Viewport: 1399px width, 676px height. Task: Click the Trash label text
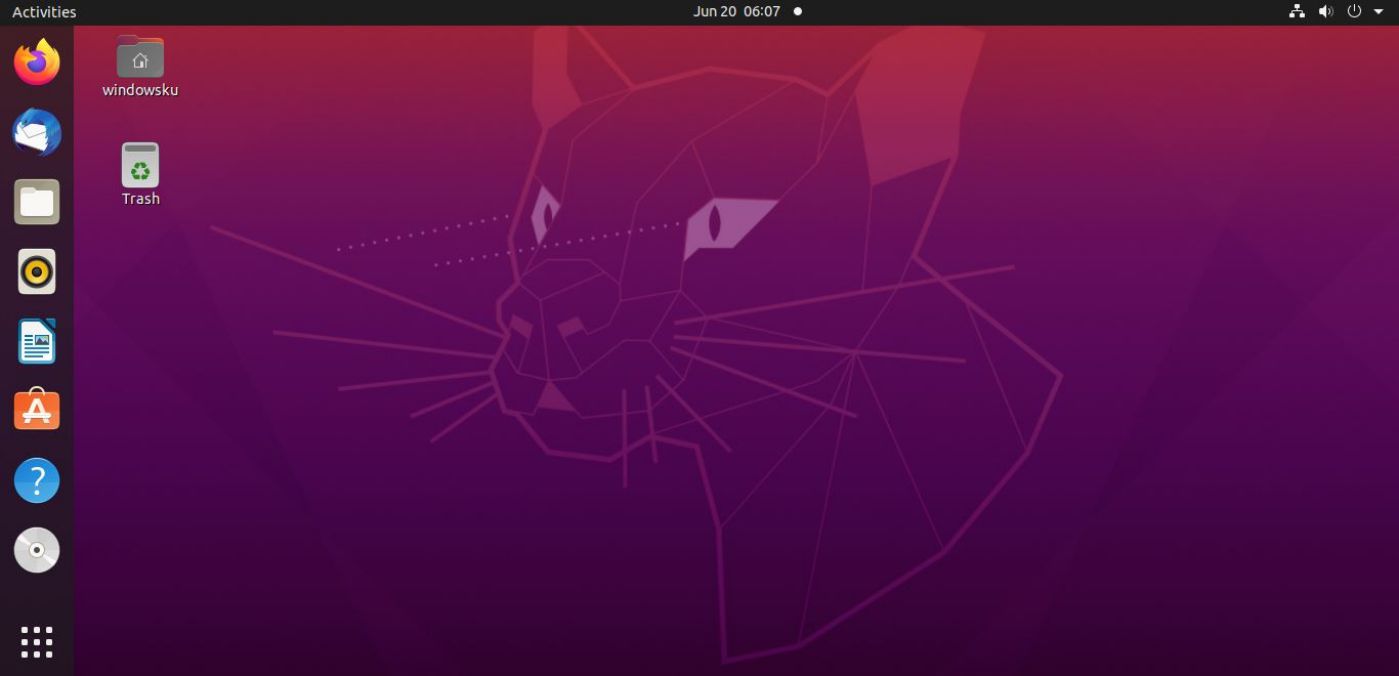[141, 199]
